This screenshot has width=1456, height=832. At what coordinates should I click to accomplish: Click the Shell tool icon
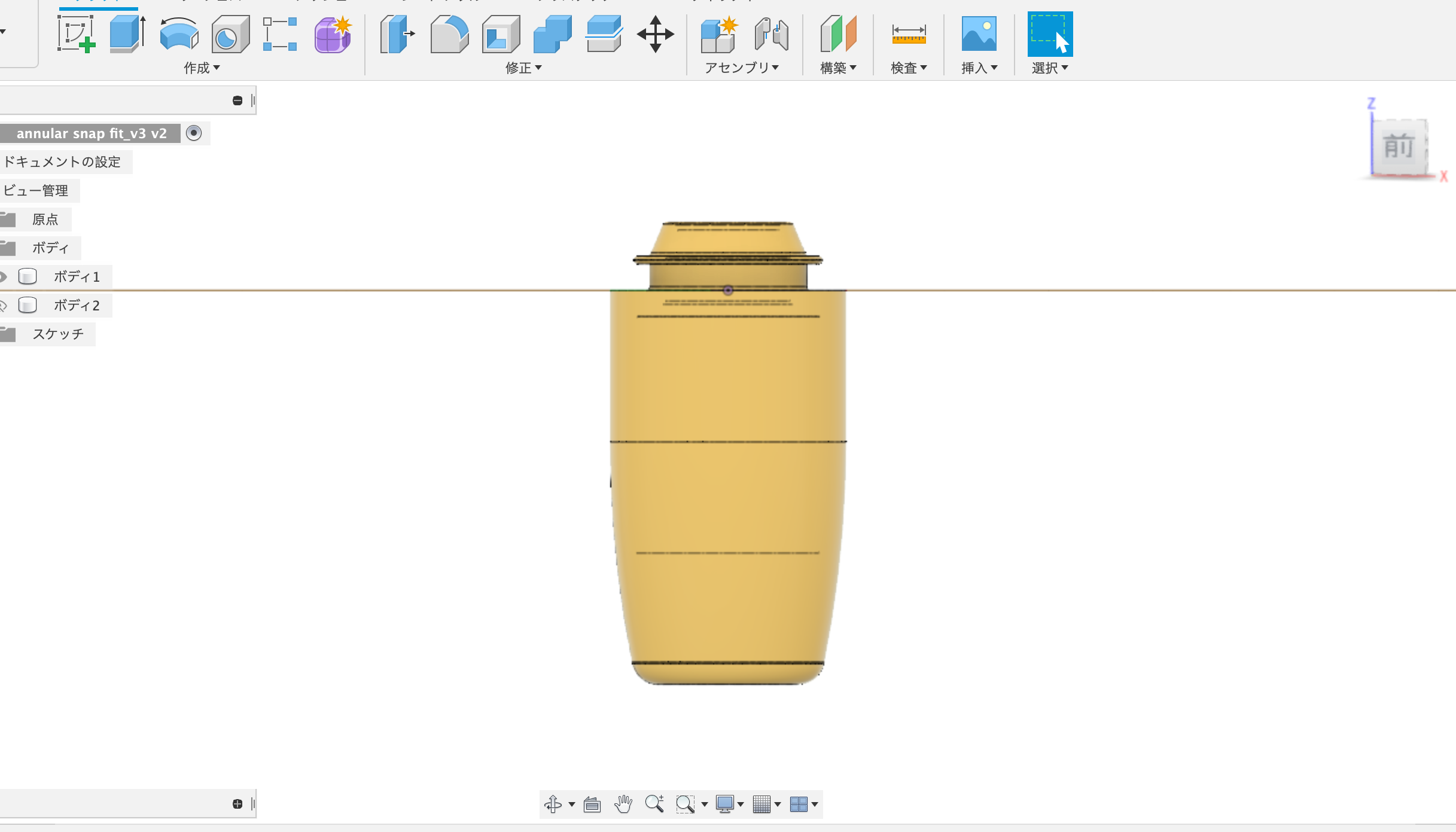501,34
